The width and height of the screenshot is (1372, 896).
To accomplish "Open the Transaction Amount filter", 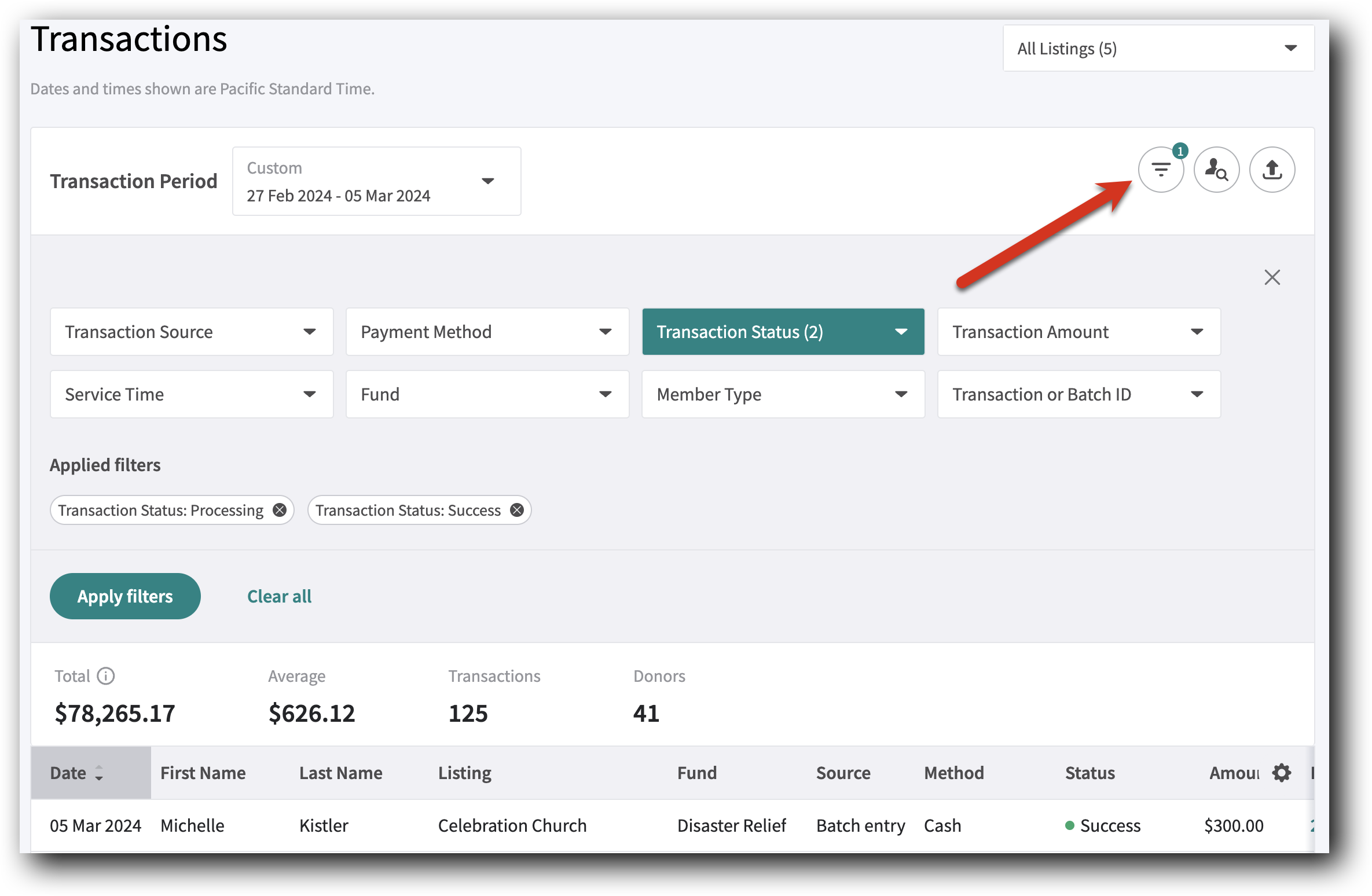I will pyautogui.click(x=1078, y=332).
